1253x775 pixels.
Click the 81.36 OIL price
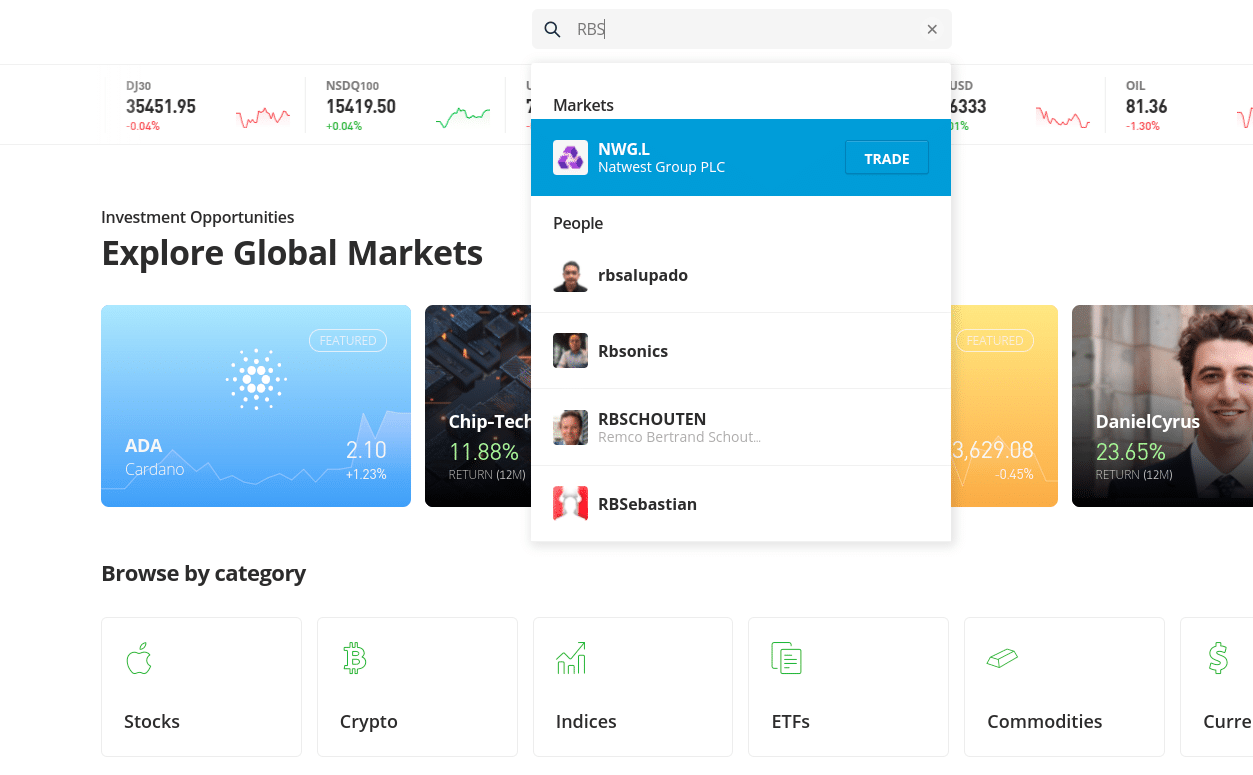(1146, 106)
